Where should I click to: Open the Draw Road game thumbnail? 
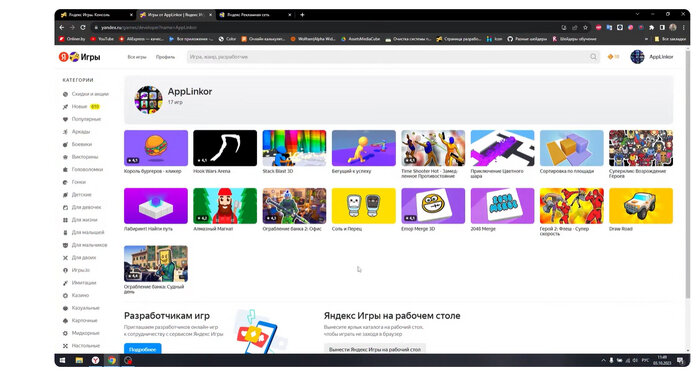click(641, 206)
